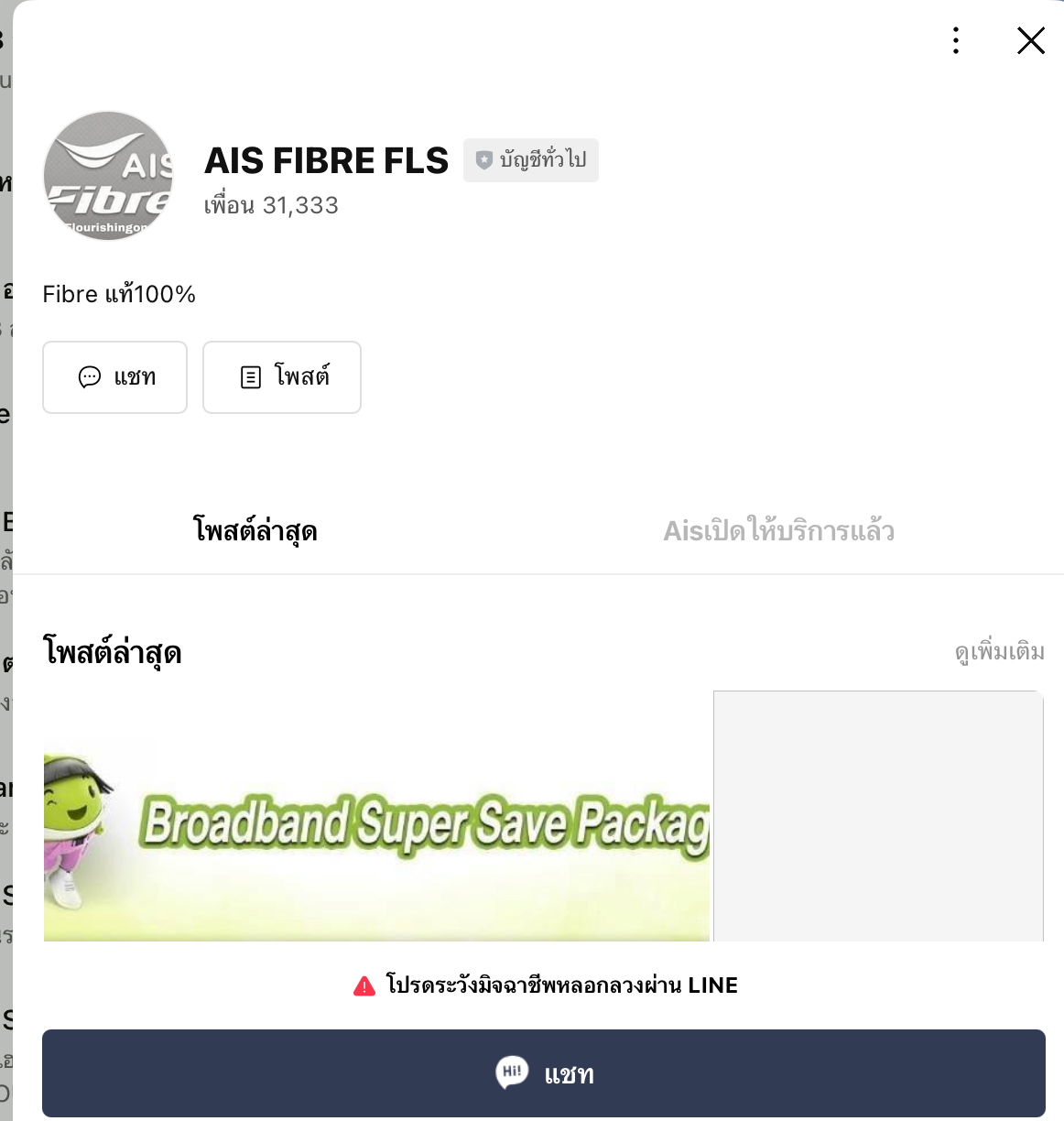Close the AIS FIBRE FLS profile panel

pyautogui.click(x=1031, y=40)
